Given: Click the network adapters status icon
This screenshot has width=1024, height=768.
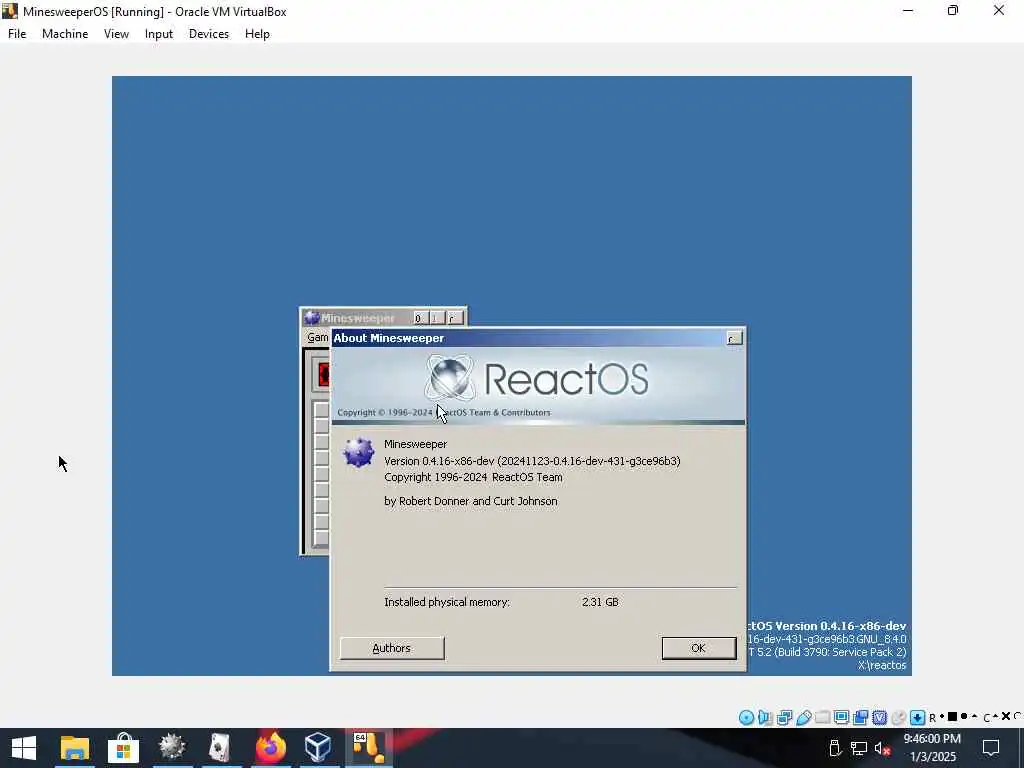Looking at the screenshot, I should point(784,718).
